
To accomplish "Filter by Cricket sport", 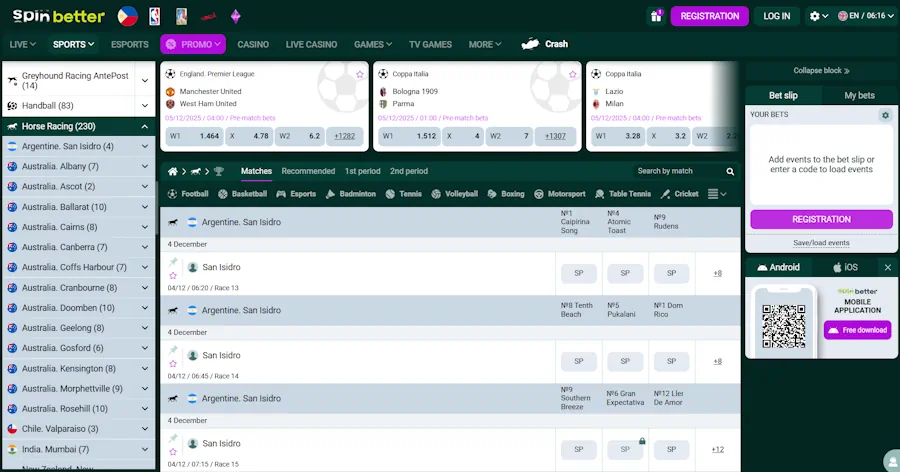I will pyautogui.click(x=680, y=194).
